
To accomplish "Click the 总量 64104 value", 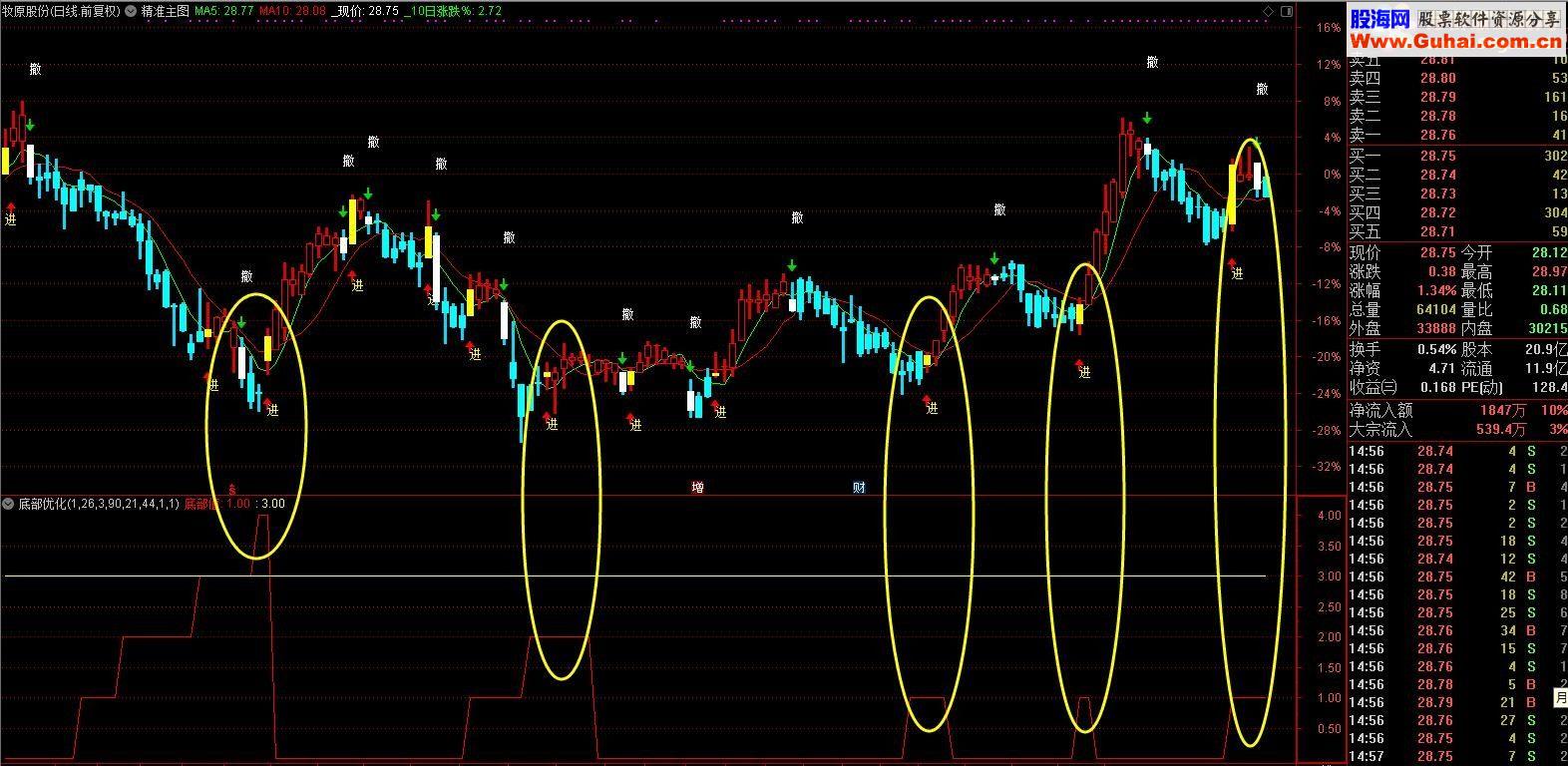I will click(x=1436, y=309).
